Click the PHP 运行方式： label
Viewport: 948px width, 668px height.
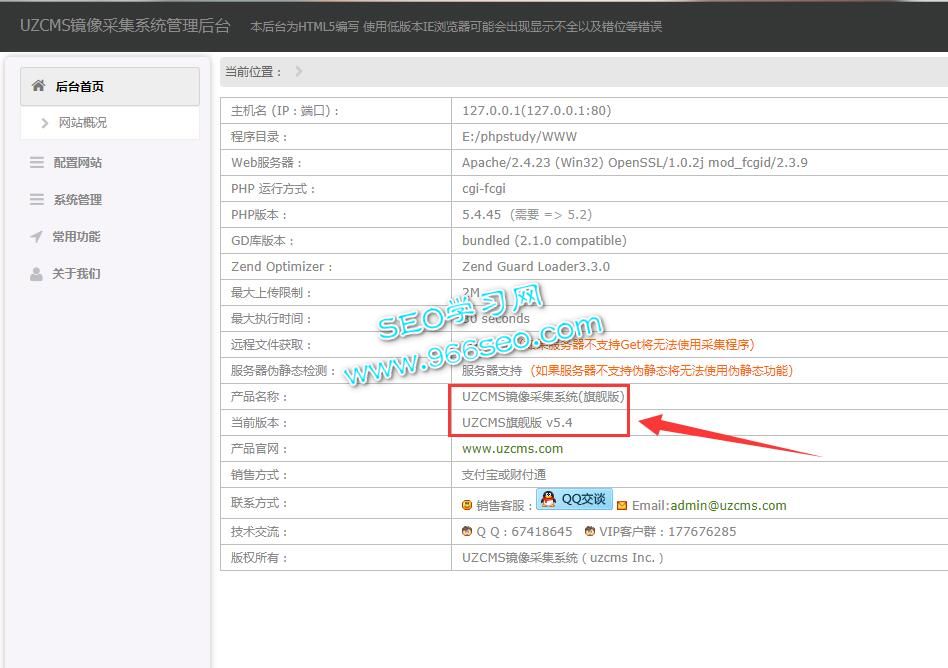point(273,189)
